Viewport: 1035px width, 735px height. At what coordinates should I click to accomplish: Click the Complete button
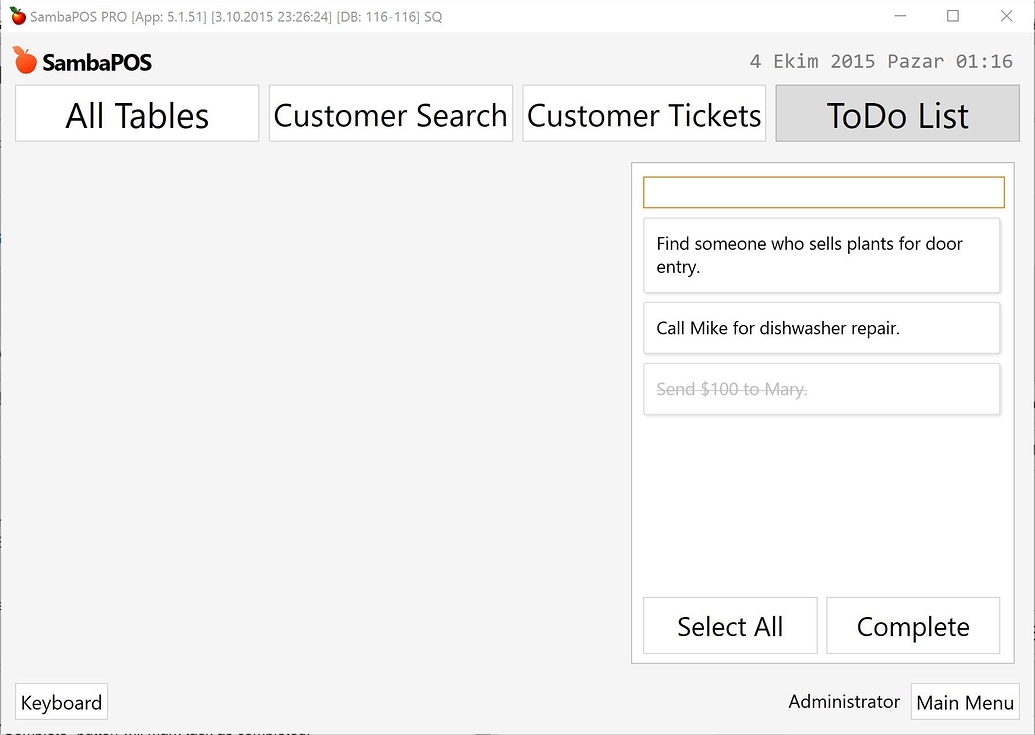coord(912,626)
